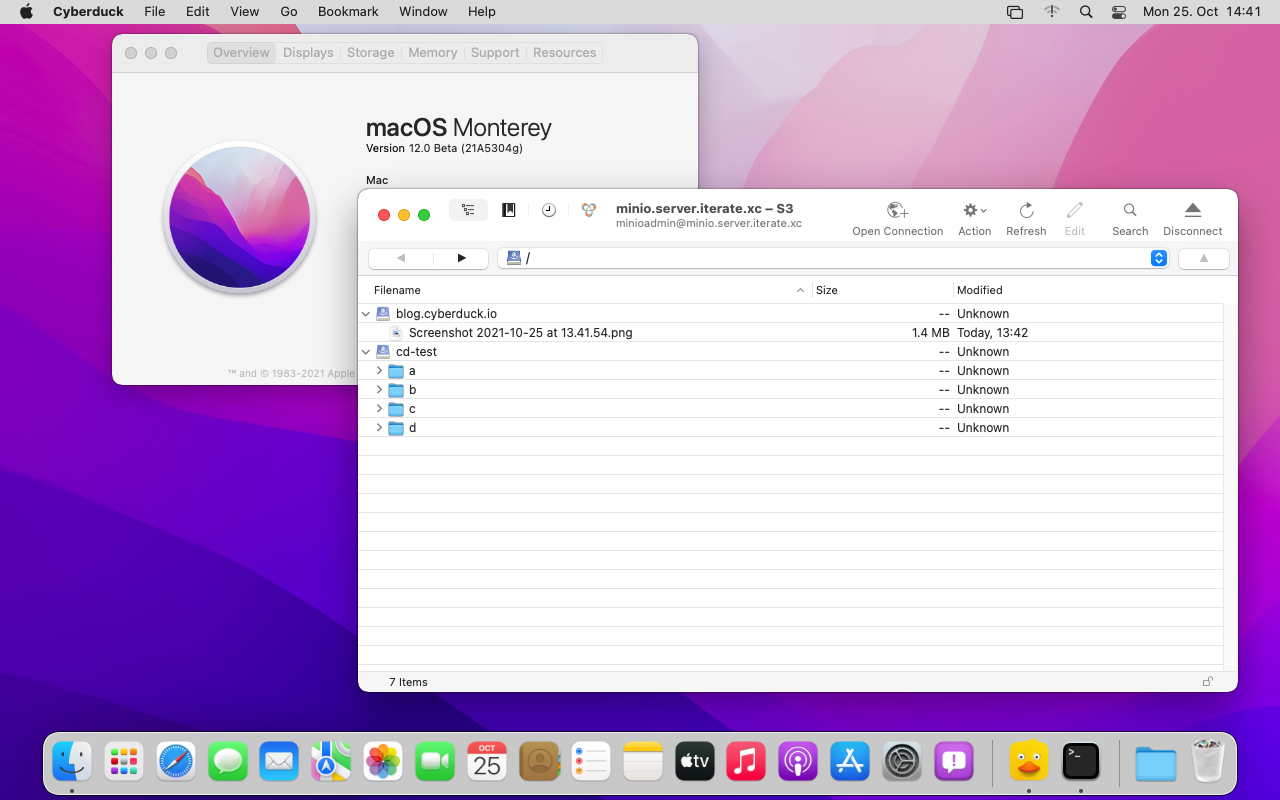Image resolution: width=1280 pixels, height=800 pixels.
Task: Expand folder b
Action: point(380,390)
